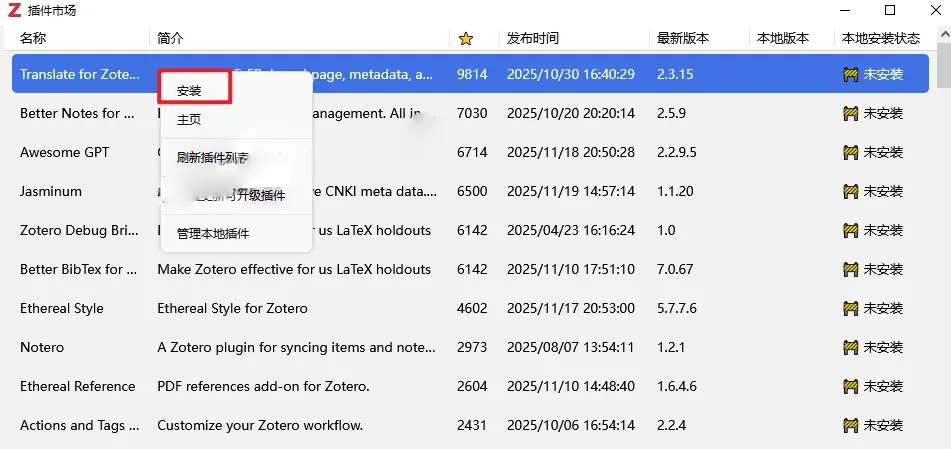
Task: Click the not-installed icon in Actions and Tags row
Action: [x=851, y=425]
